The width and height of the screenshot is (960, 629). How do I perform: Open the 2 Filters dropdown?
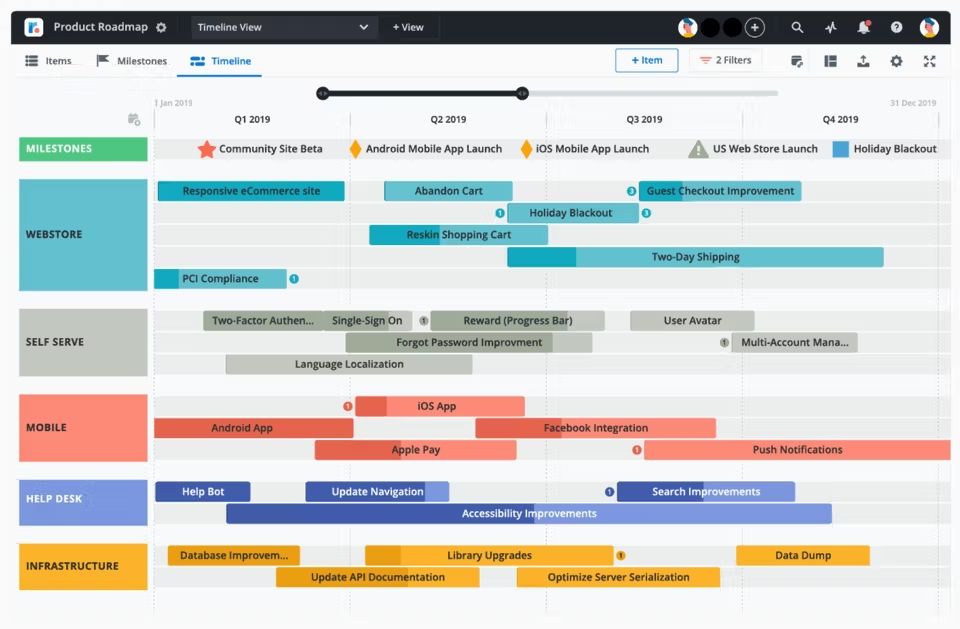pos(726,60)
